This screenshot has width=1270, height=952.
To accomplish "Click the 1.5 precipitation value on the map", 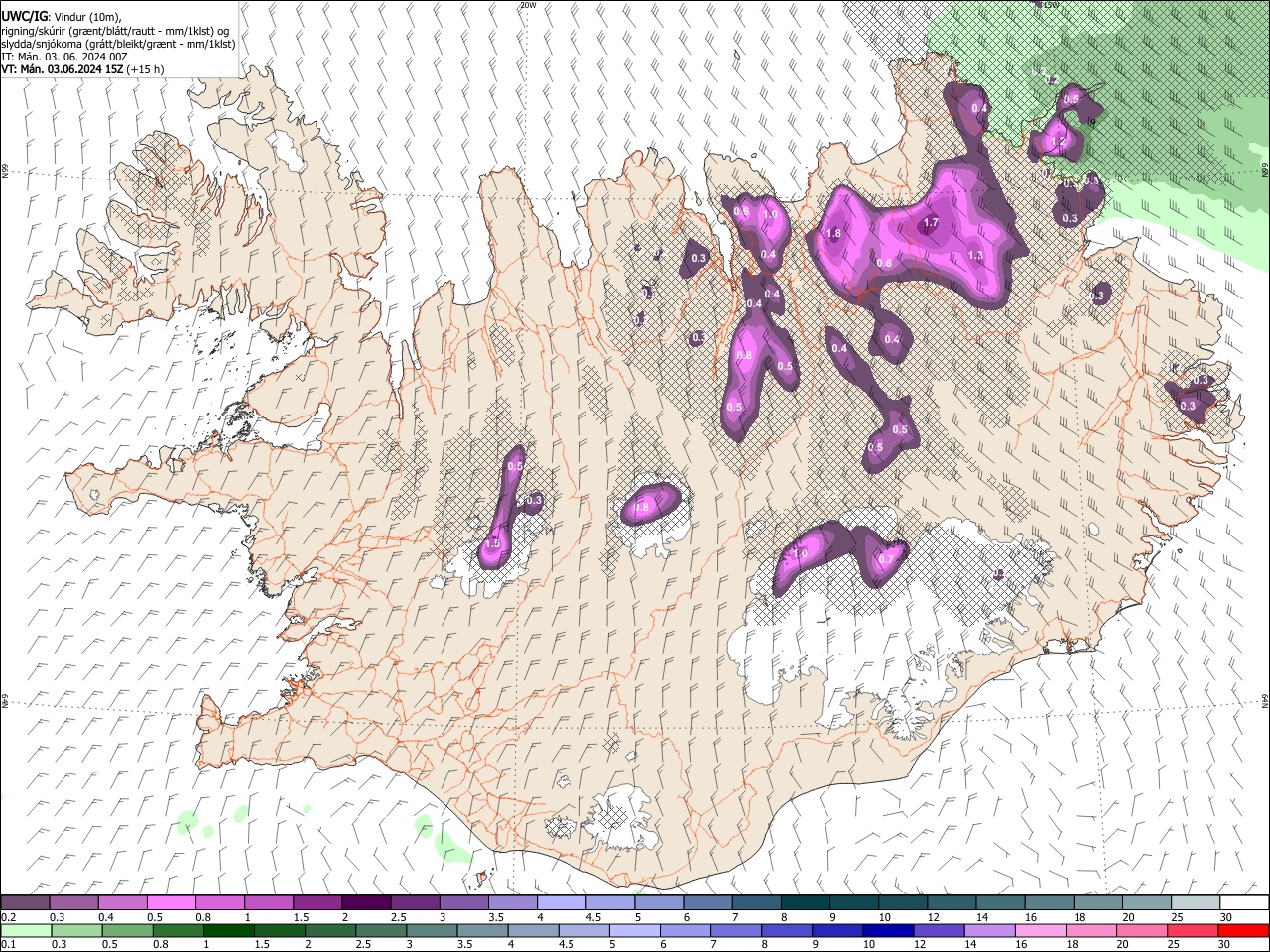I will coord(493,543).
